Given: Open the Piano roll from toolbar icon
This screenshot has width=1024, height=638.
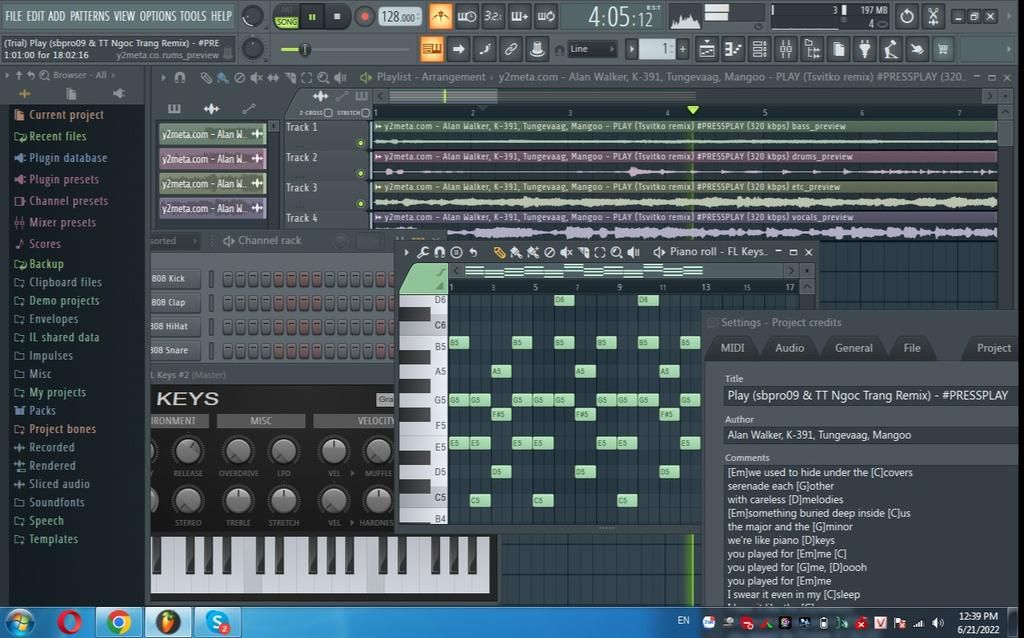Looking at the screenshot, I should pos(733,49).
